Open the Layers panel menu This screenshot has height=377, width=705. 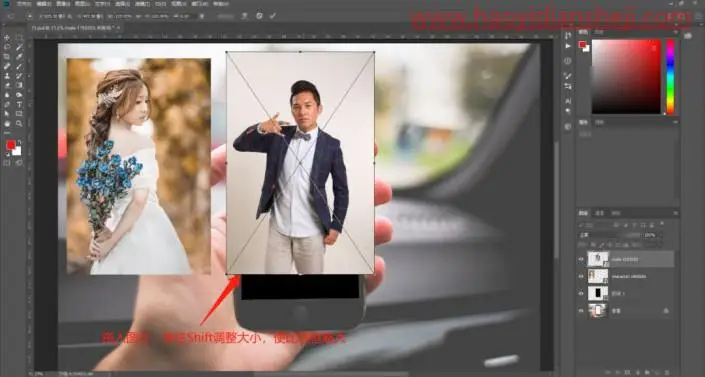(x=675, y=213)
